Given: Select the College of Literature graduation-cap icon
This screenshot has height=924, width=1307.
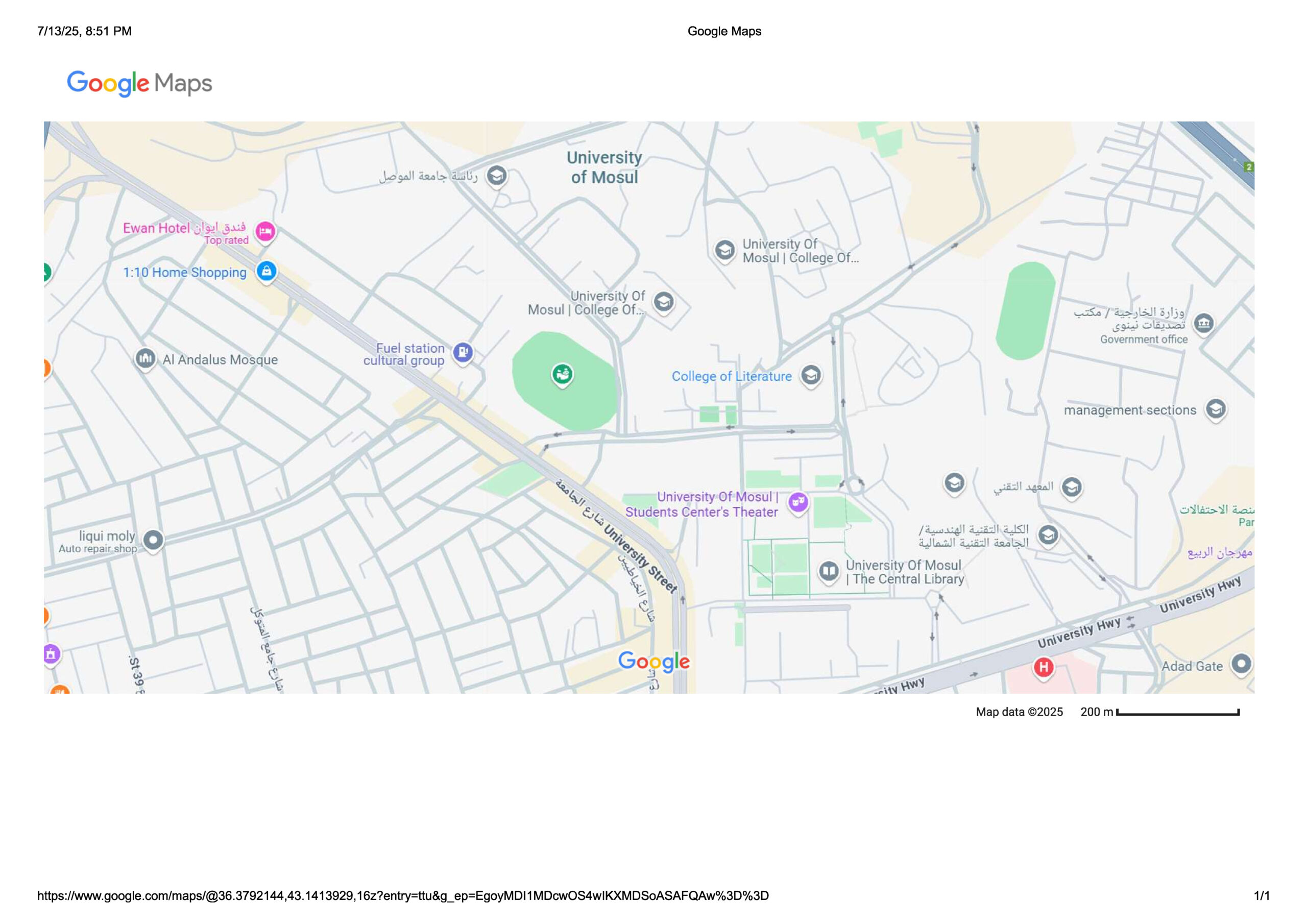Looking at the screenshot, I should point(811,375).
